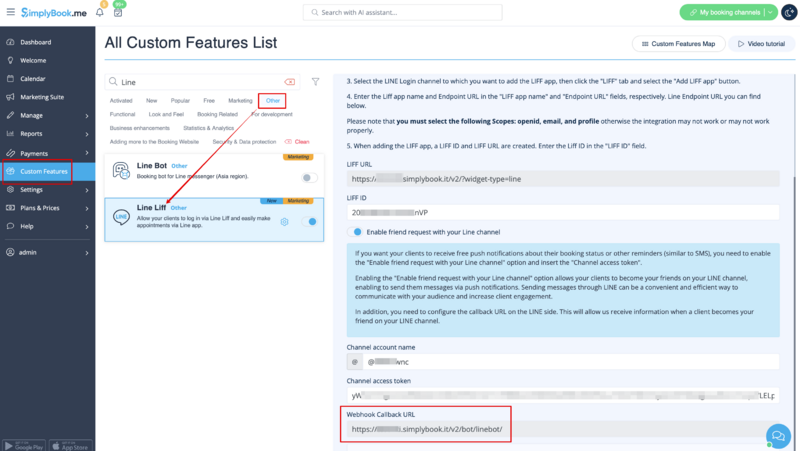Clear the Line search text
This screenshot has width=800, height=451.
click(290, 82)
